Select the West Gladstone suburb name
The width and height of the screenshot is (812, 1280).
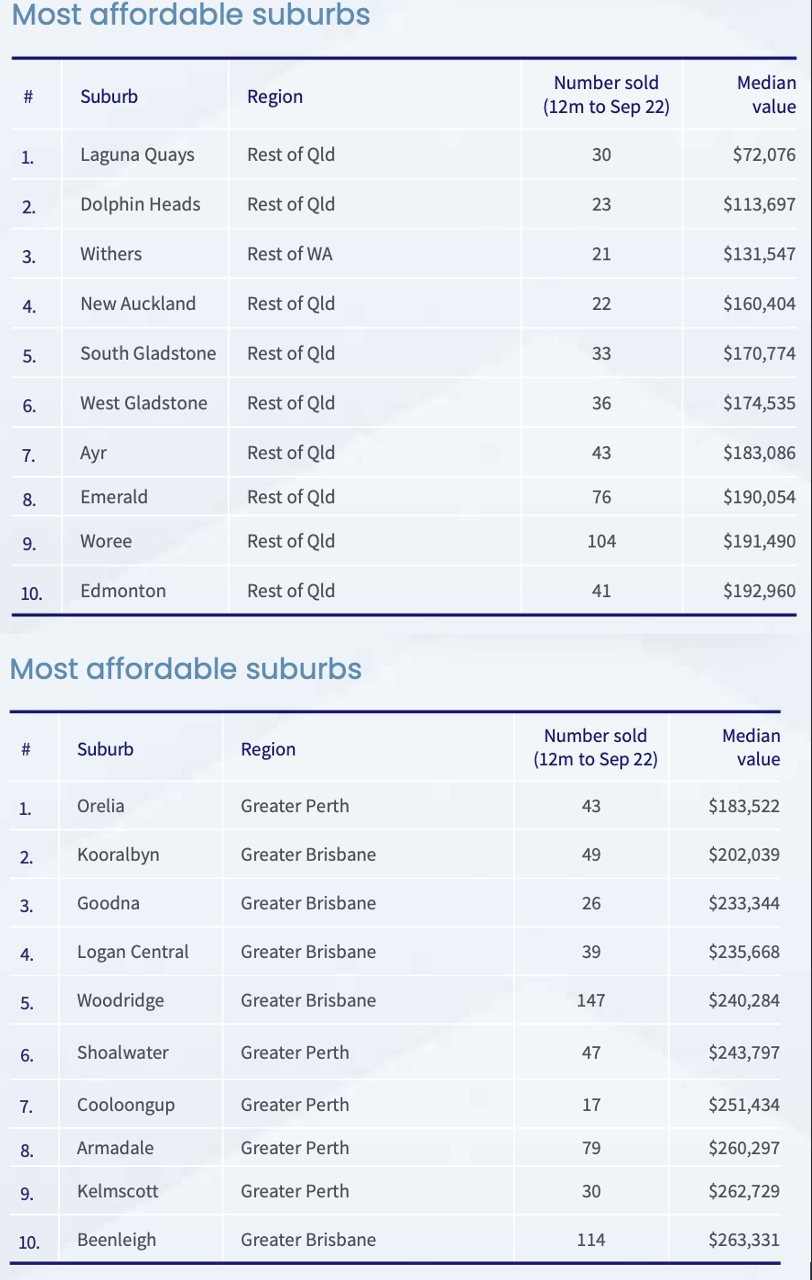click(x=144, y=403)
